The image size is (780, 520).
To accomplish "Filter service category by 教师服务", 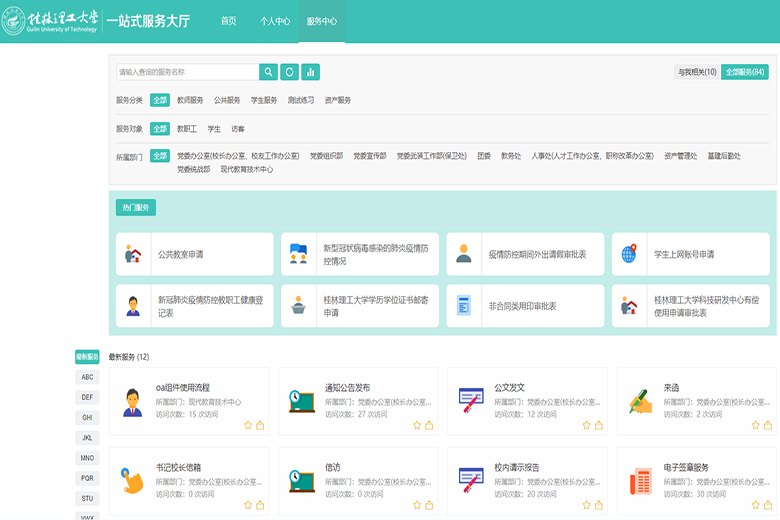I will (190, 100).
